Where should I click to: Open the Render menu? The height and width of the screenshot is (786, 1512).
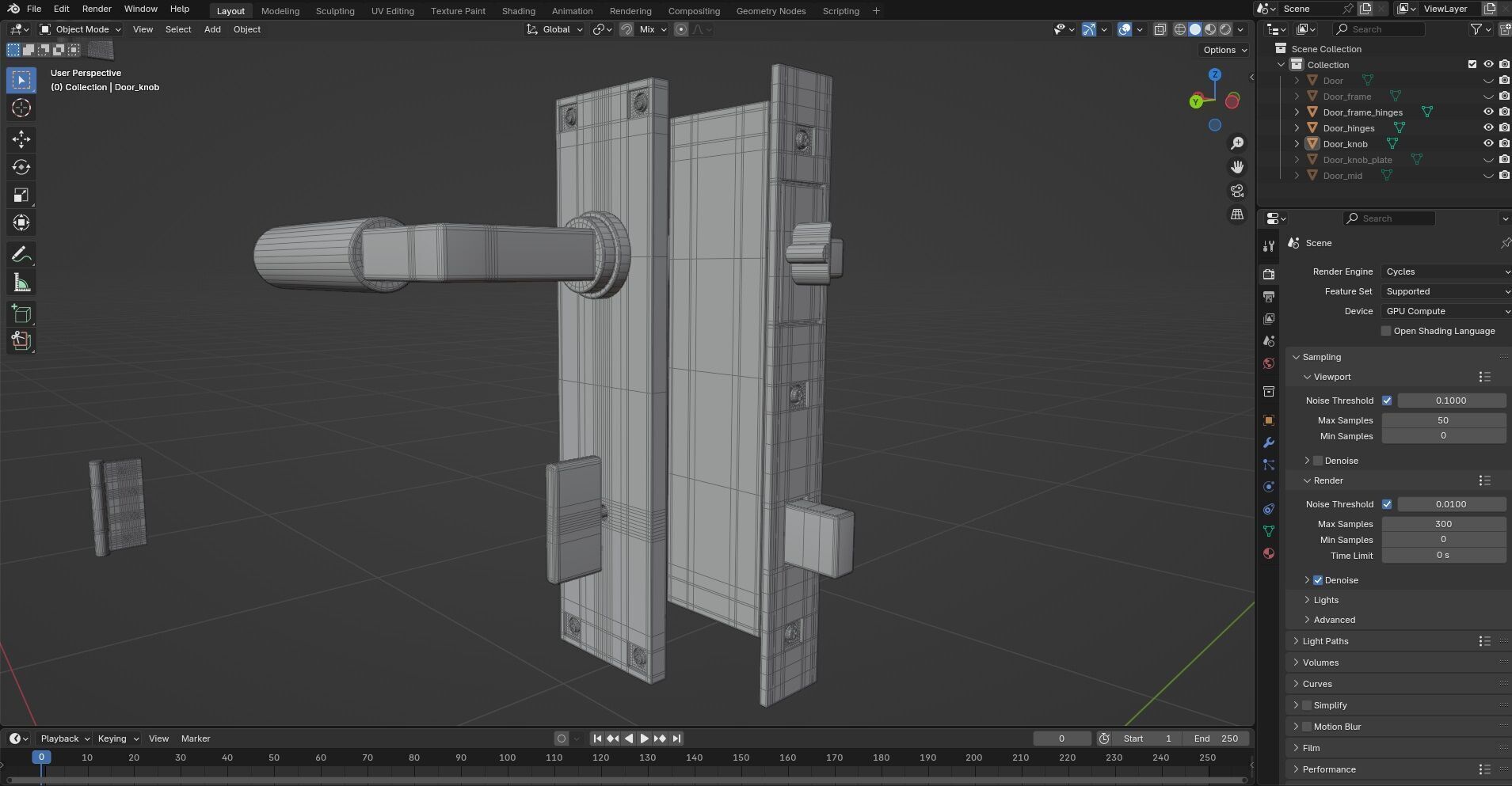click(x=97, y=9)
